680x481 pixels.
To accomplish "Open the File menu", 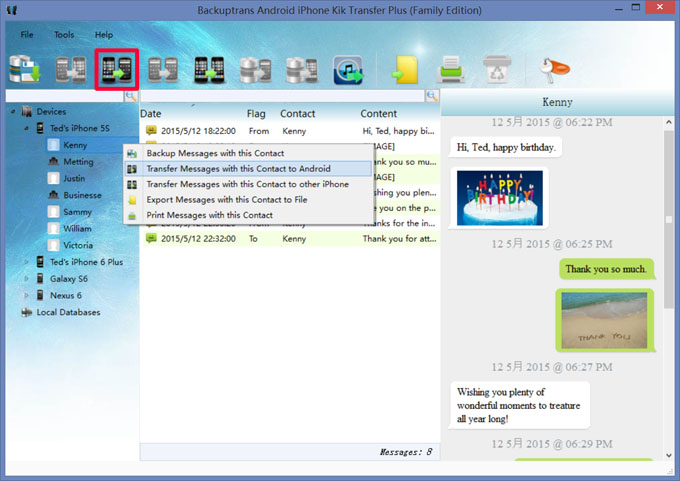I will (x=27, y=35).
